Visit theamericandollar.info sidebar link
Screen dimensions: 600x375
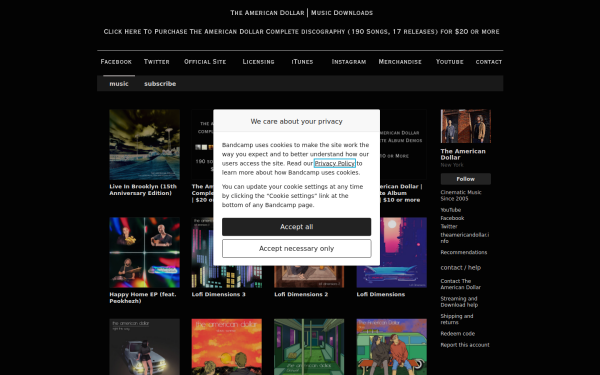point(465,238)
